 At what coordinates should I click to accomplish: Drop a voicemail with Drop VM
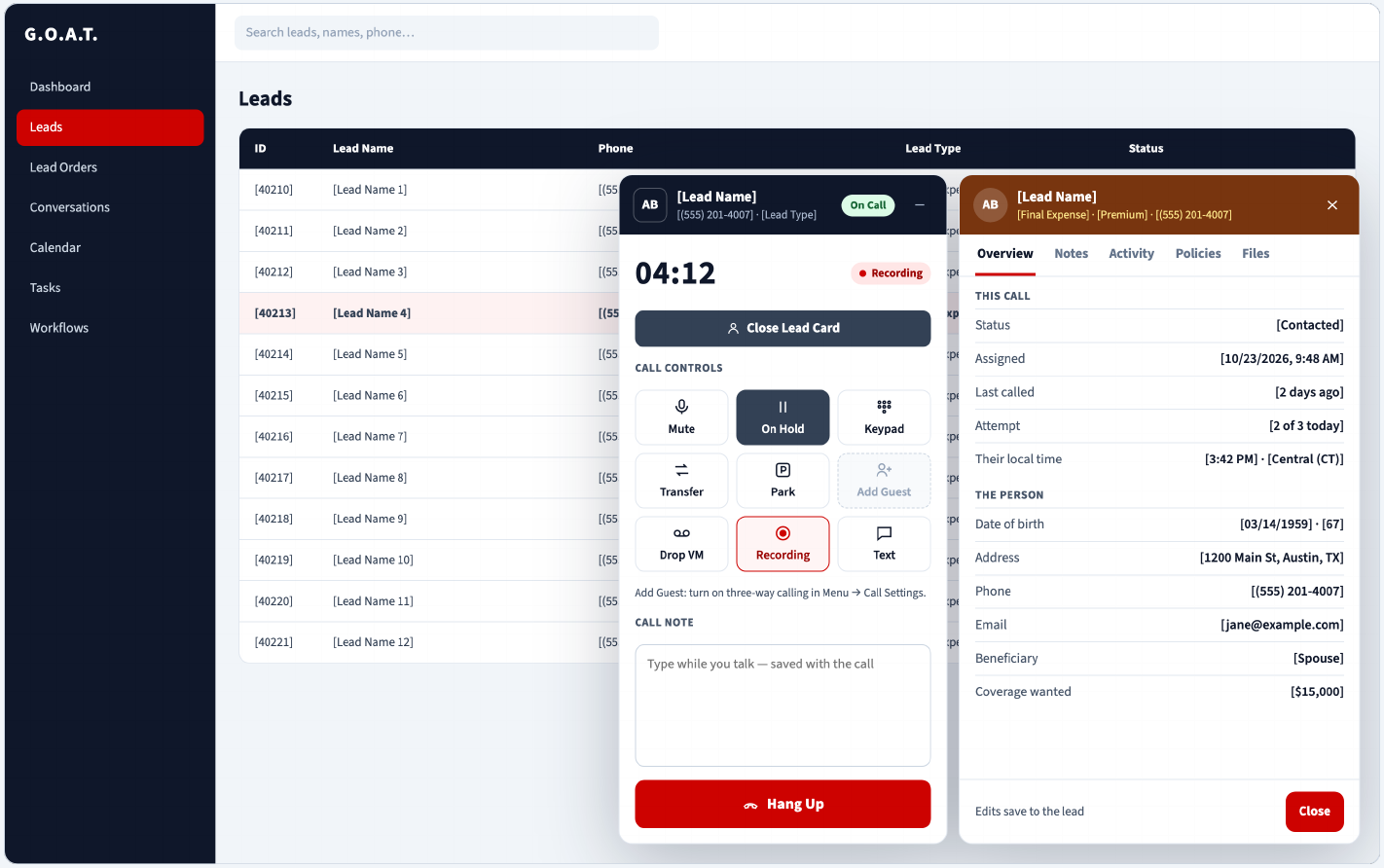pos(681,544)
